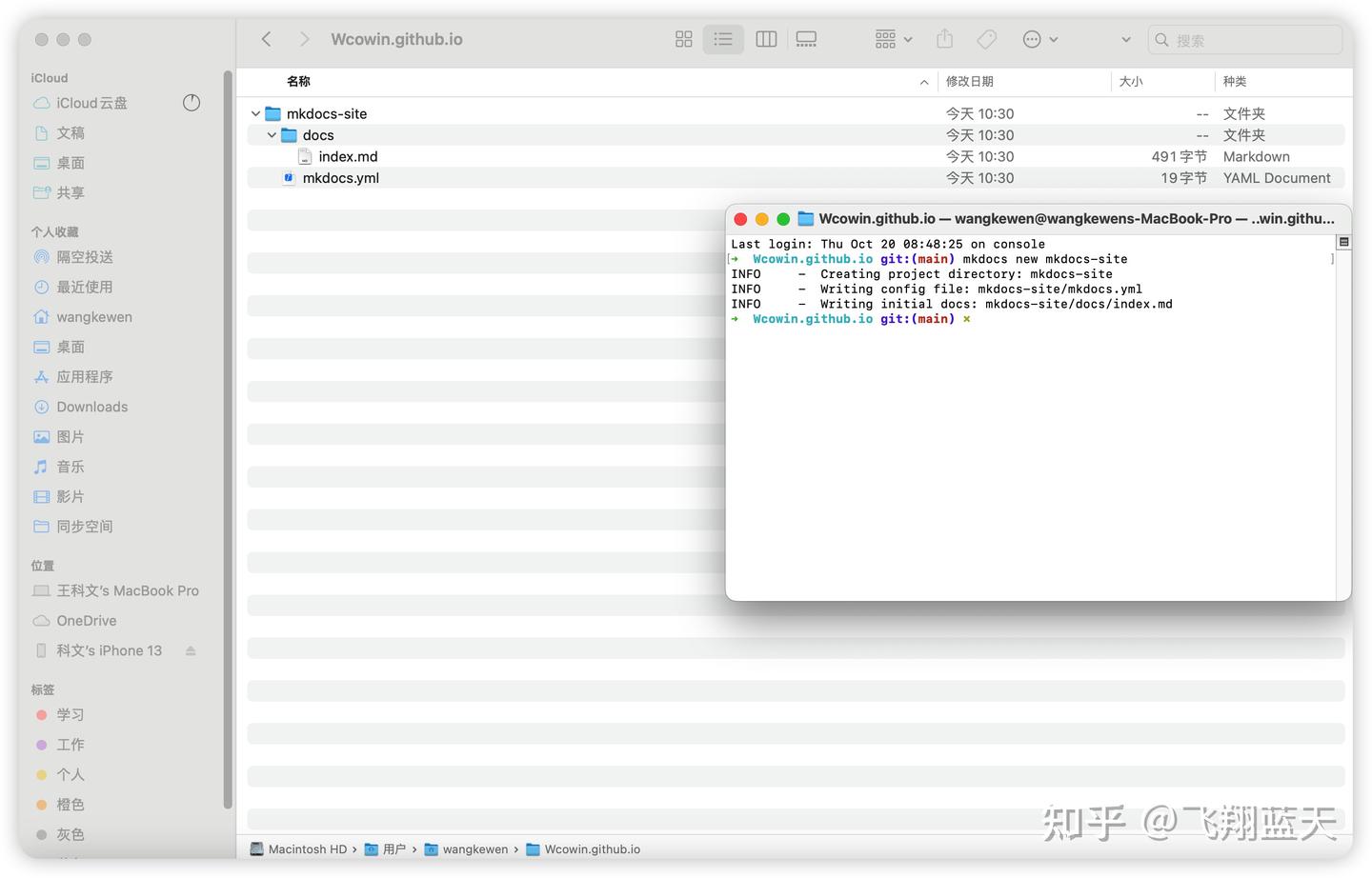
Task: Click the Tags toolbar icon
Action: pyautogui.click(x=987, y=39)
